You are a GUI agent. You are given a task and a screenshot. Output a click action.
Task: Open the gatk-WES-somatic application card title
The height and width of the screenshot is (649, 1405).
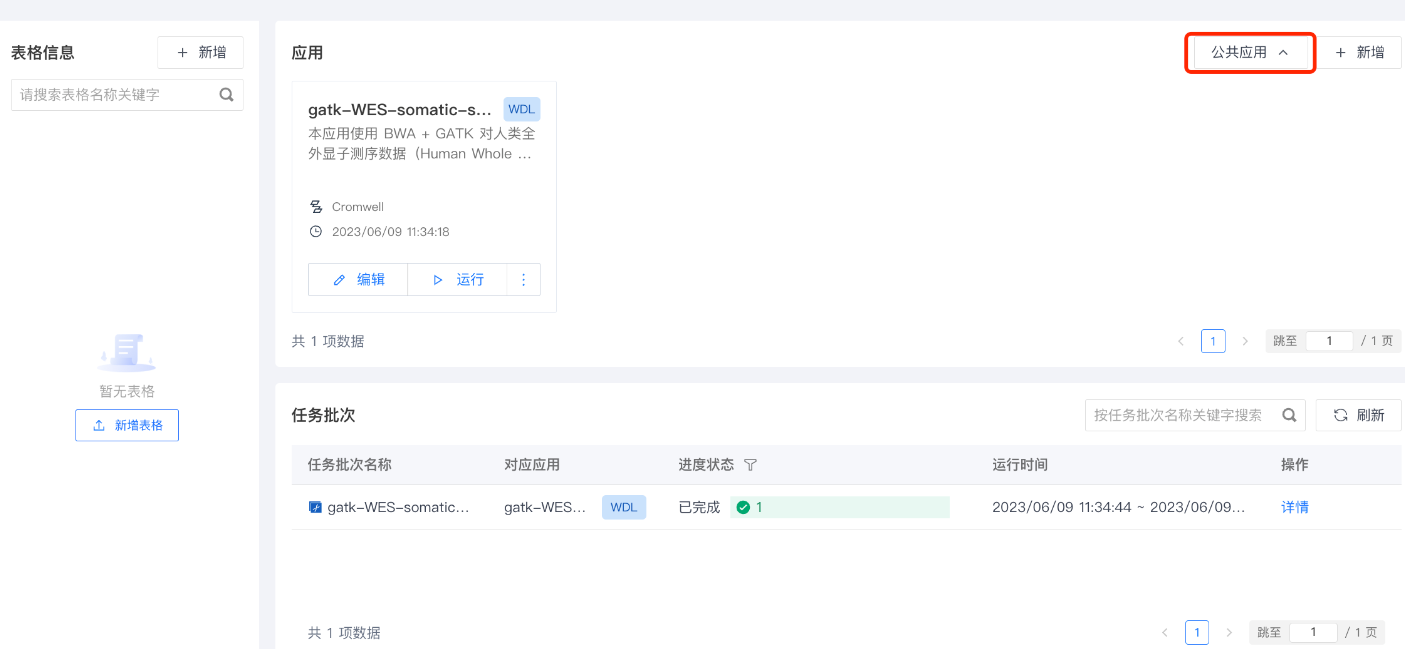pos(400,110)
